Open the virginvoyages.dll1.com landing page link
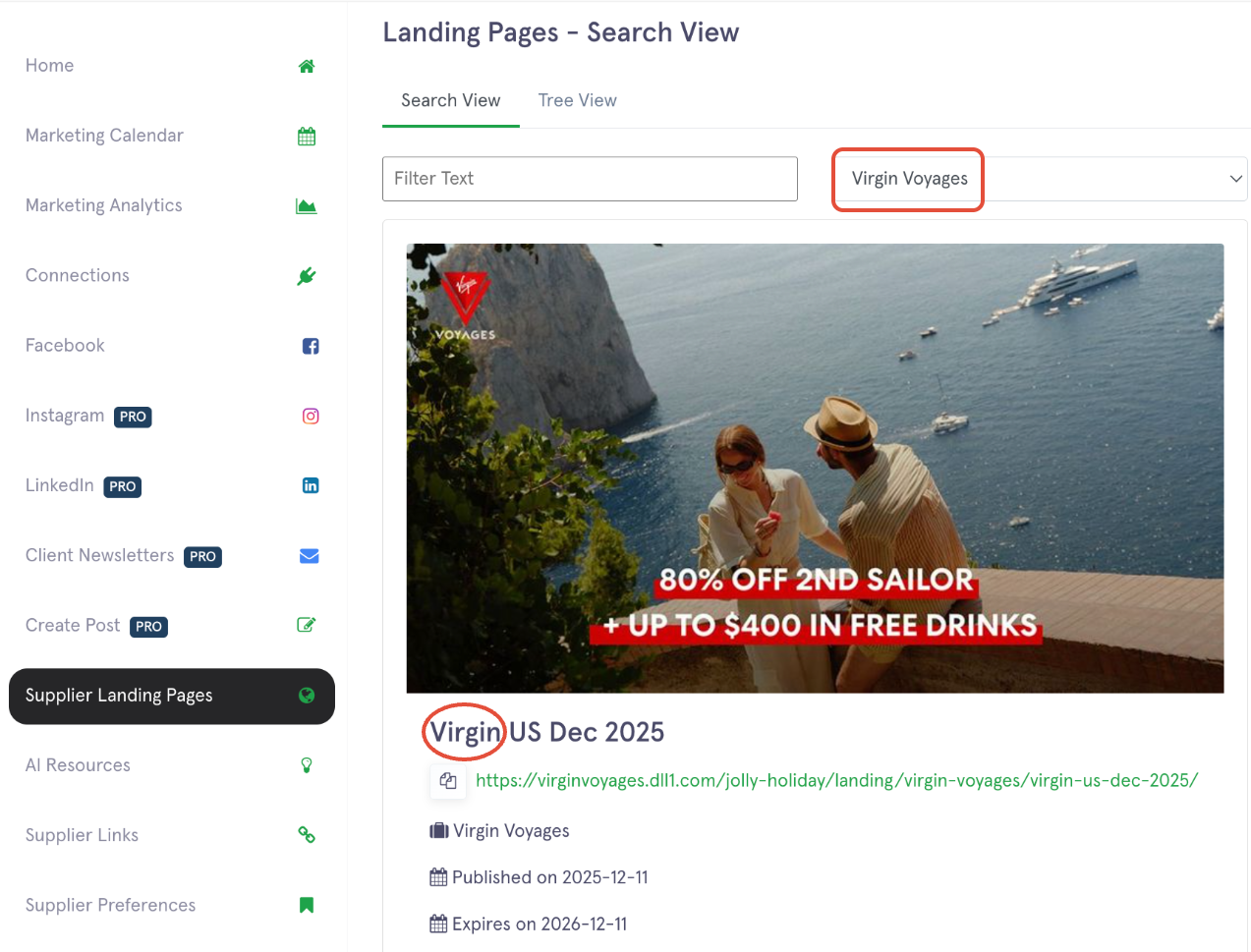 [837, 781]
